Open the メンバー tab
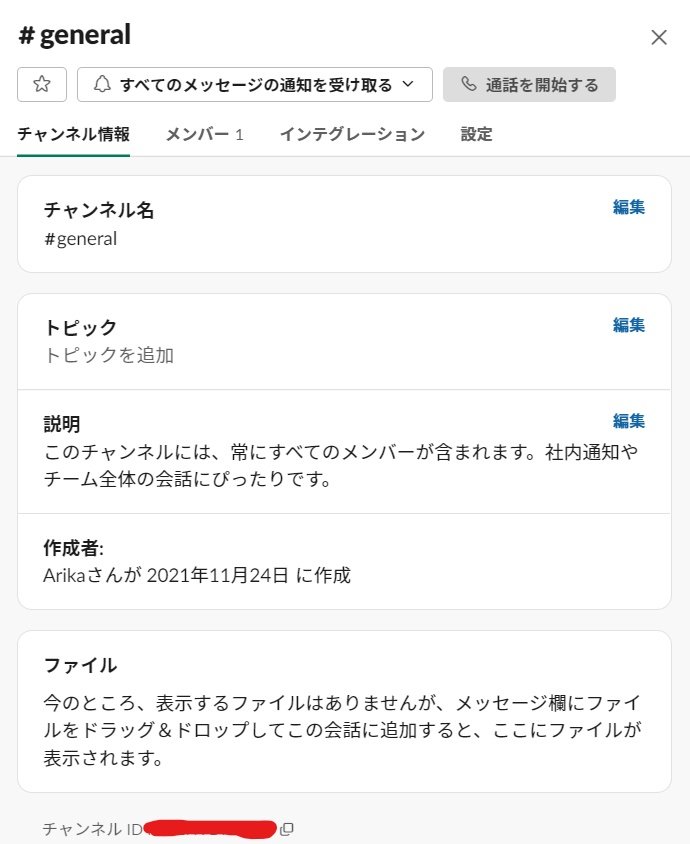This screenshot has height=844, width=690. tap(205, 134)
